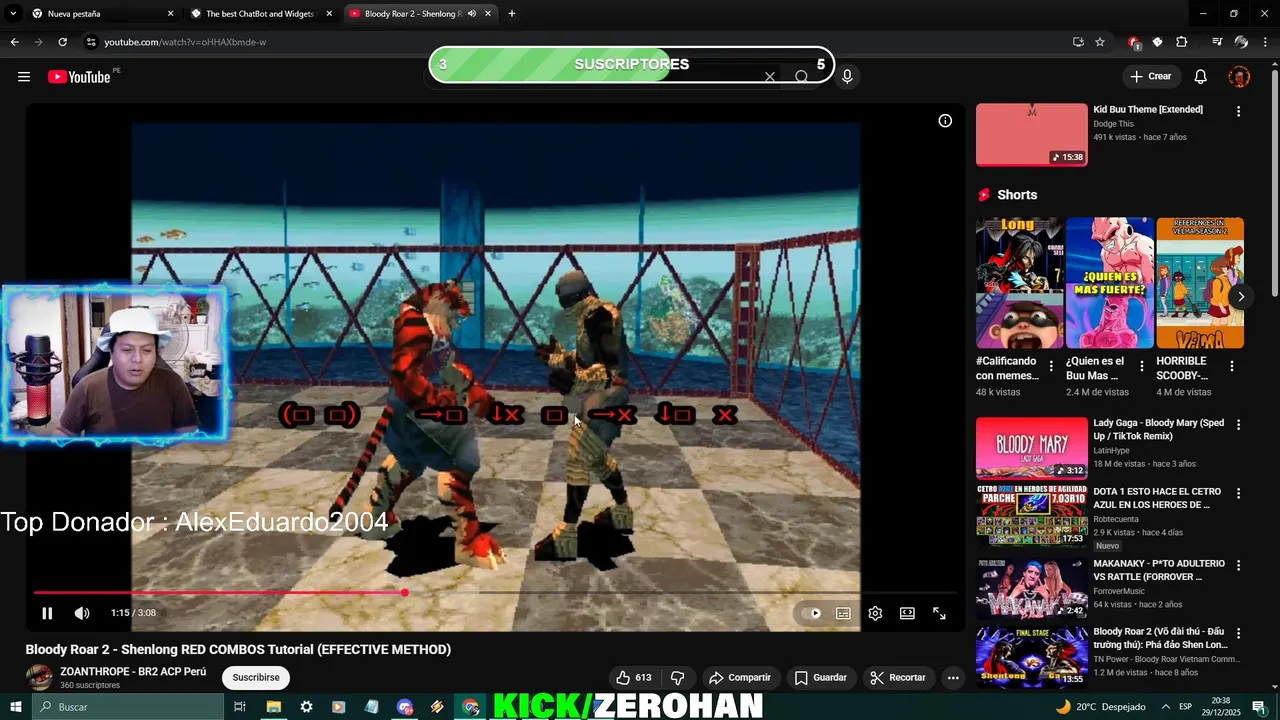This screenshot has width=1280, height=720.
Task: Open the Windows Start menu
Action: tap(16, 707)
